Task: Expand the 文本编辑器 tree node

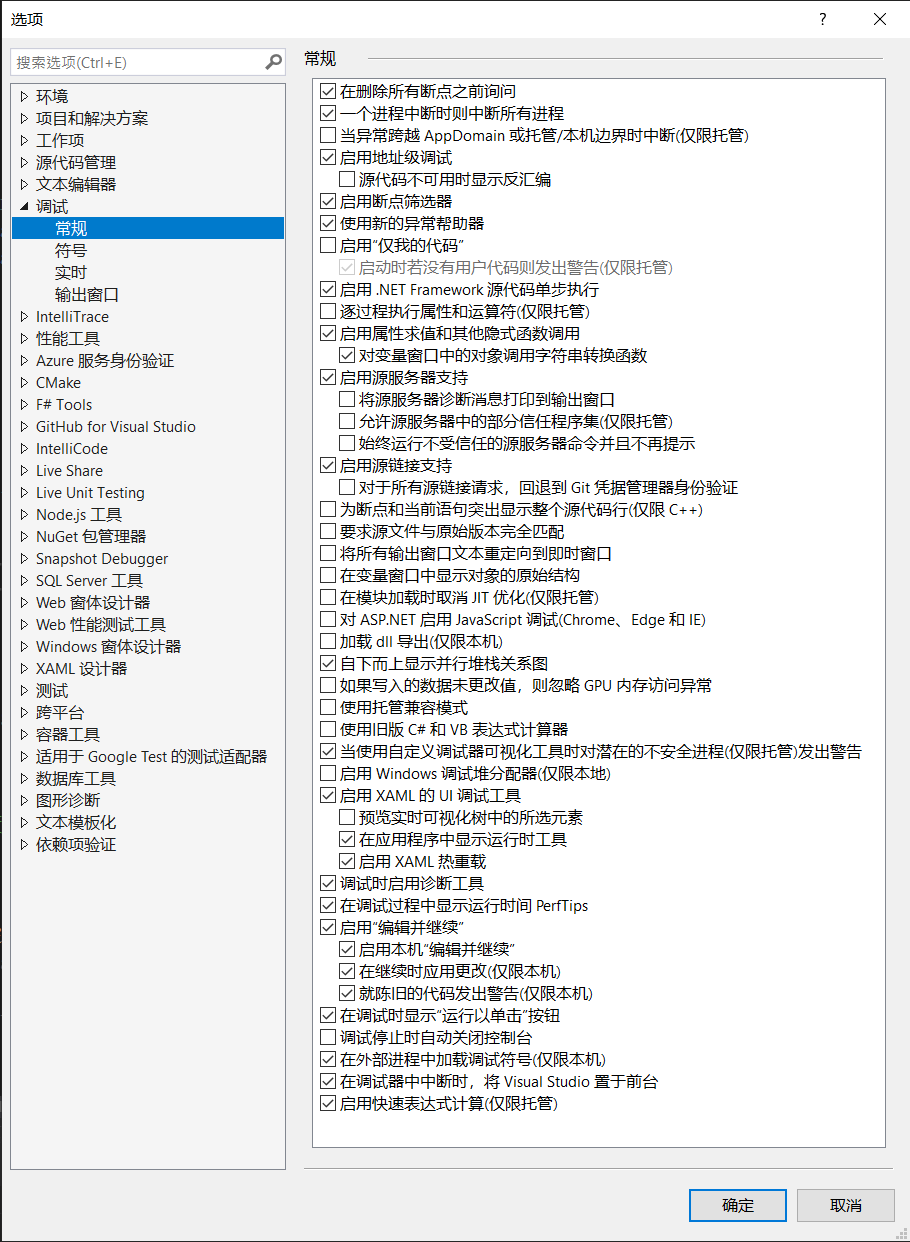Action: click(24, 184)
